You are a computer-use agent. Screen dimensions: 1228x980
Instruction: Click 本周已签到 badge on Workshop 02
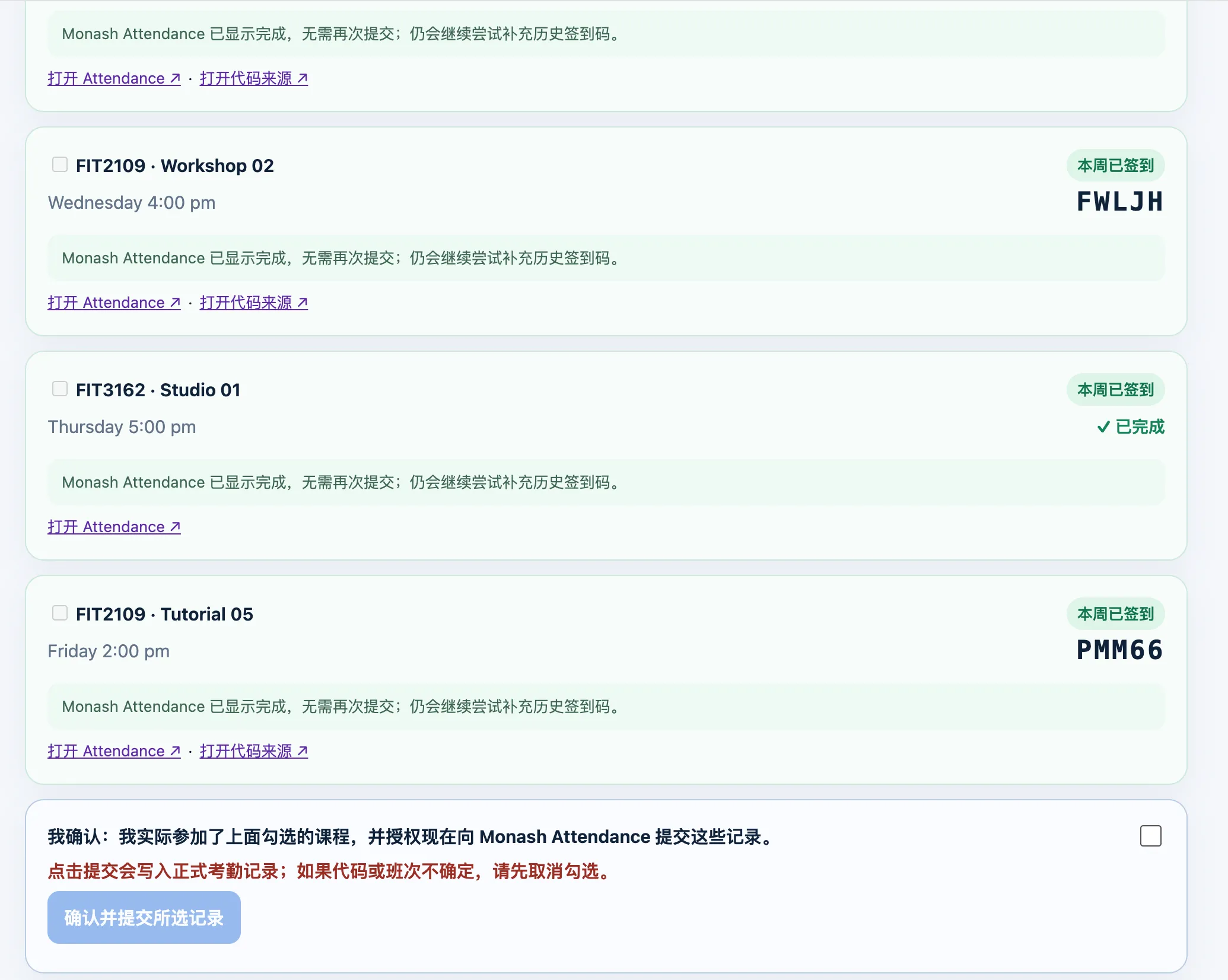point(1115,166)
